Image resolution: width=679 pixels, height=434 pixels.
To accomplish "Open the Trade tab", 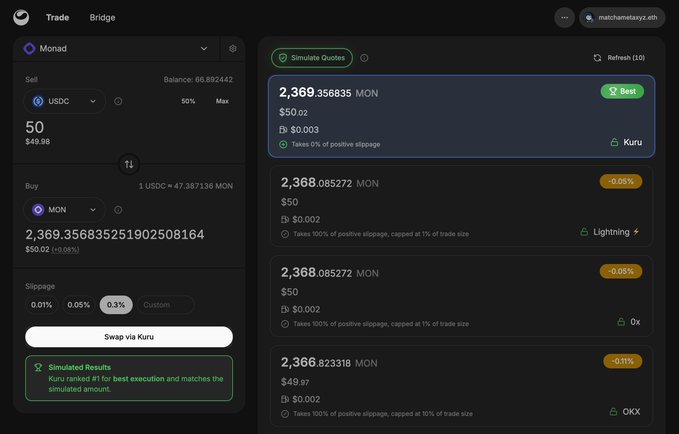I will click(58, 18).
